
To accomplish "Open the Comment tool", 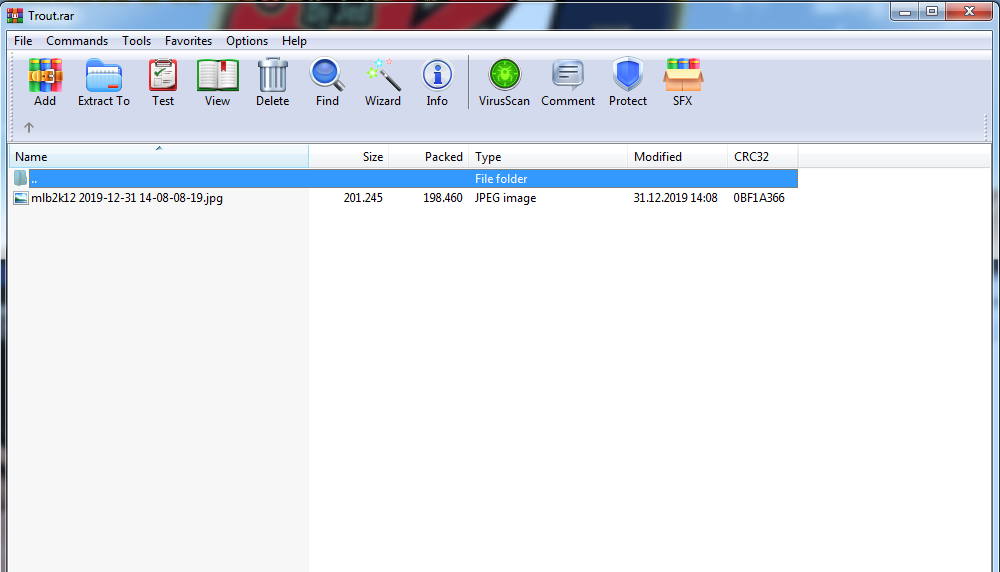I will (x=568, y=82).
